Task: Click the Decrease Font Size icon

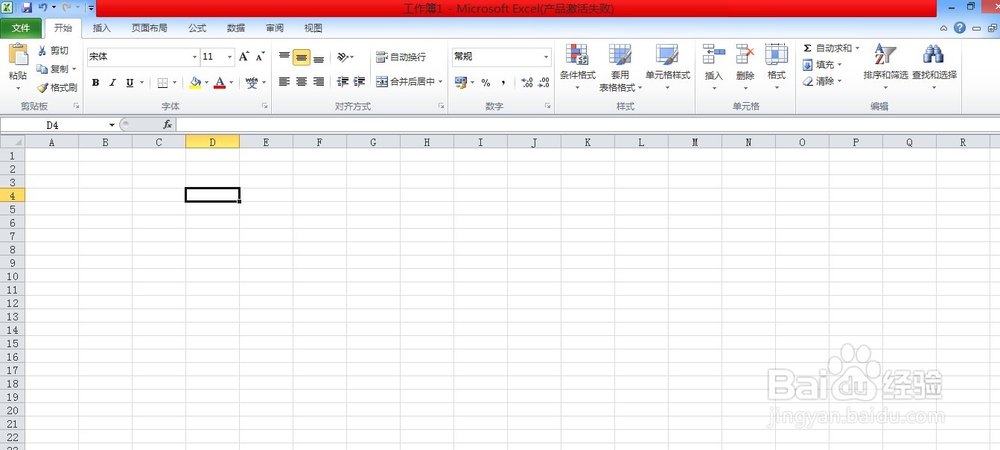Action: click(x=260, y=57)
